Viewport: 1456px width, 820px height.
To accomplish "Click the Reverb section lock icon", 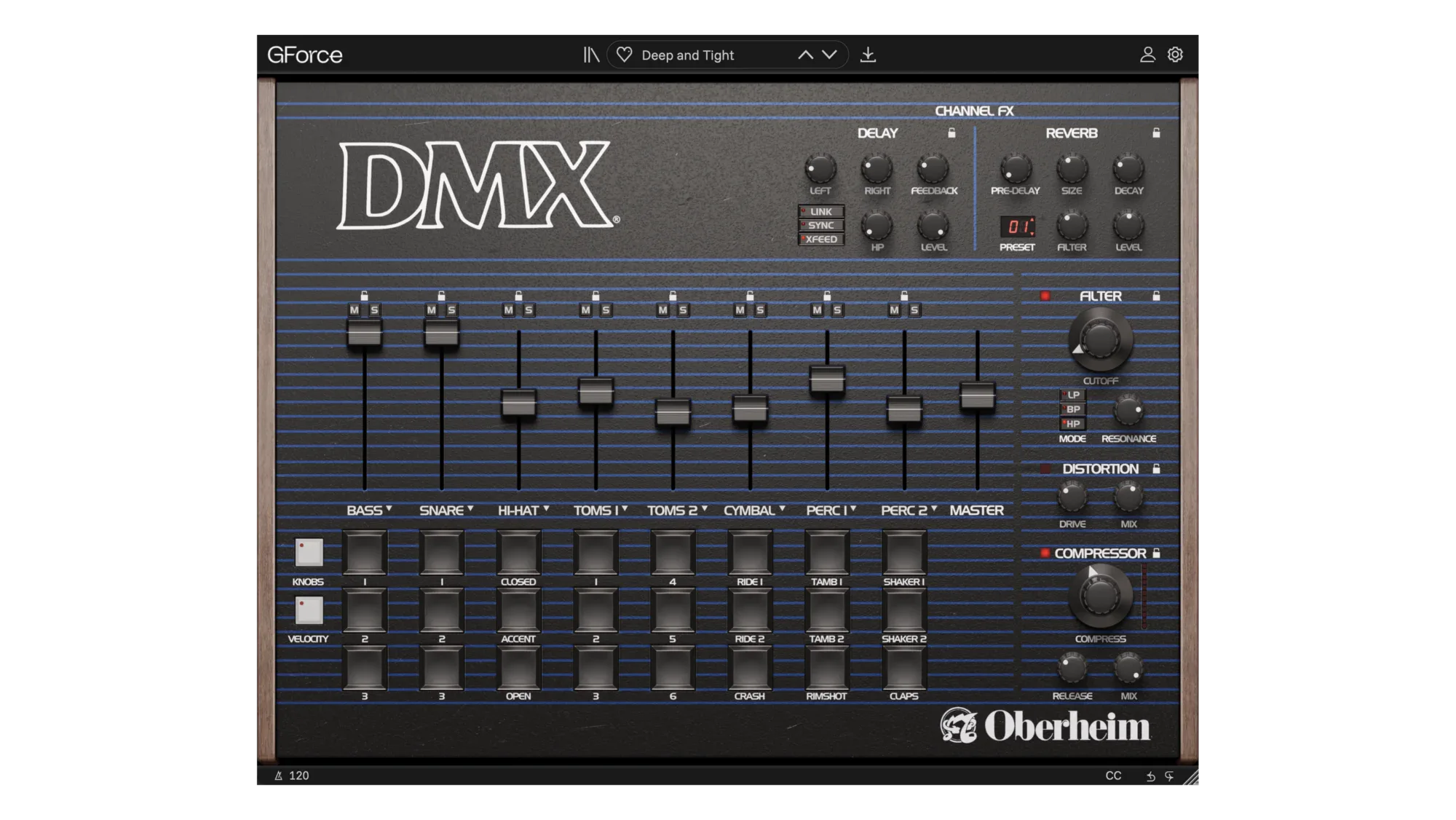I will pyautogui.click(x=1156, y=133).
